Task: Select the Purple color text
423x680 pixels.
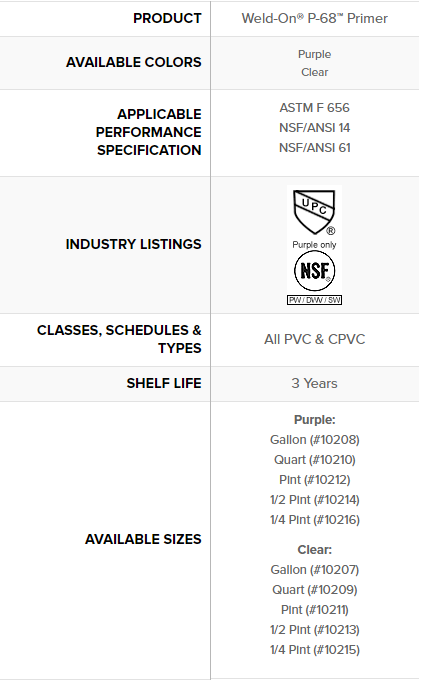Action: click(x=315, y=54)
